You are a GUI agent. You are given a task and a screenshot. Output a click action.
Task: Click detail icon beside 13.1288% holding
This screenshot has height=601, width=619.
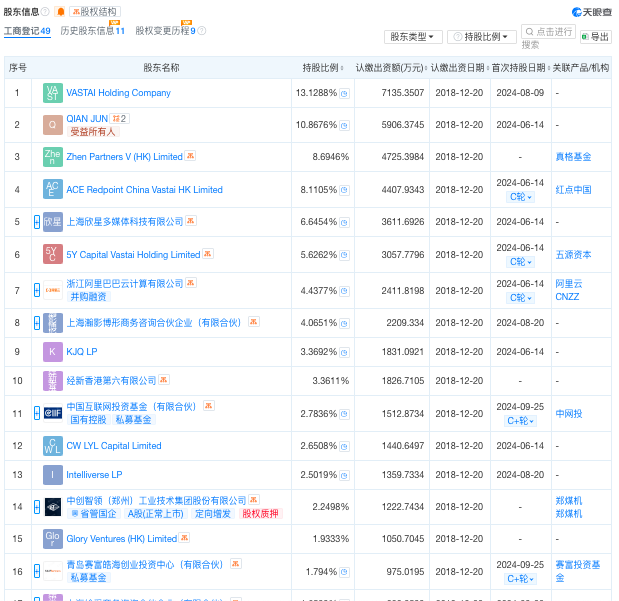(344, 94)
